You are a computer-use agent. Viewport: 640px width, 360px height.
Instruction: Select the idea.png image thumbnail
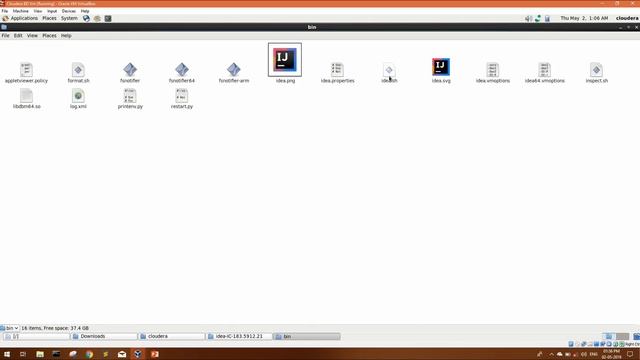(285, 60)
